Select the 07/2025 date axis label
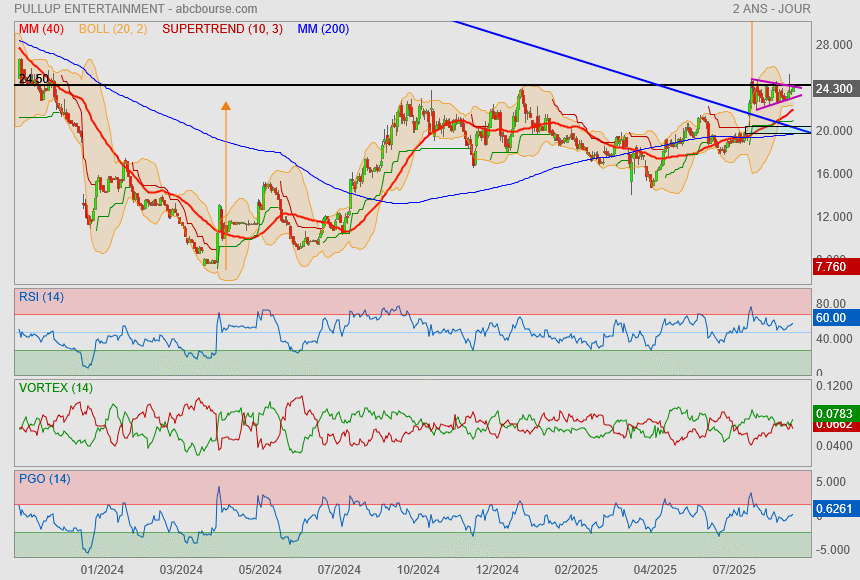The image size is (860, 580). click(x=734, y=569)
